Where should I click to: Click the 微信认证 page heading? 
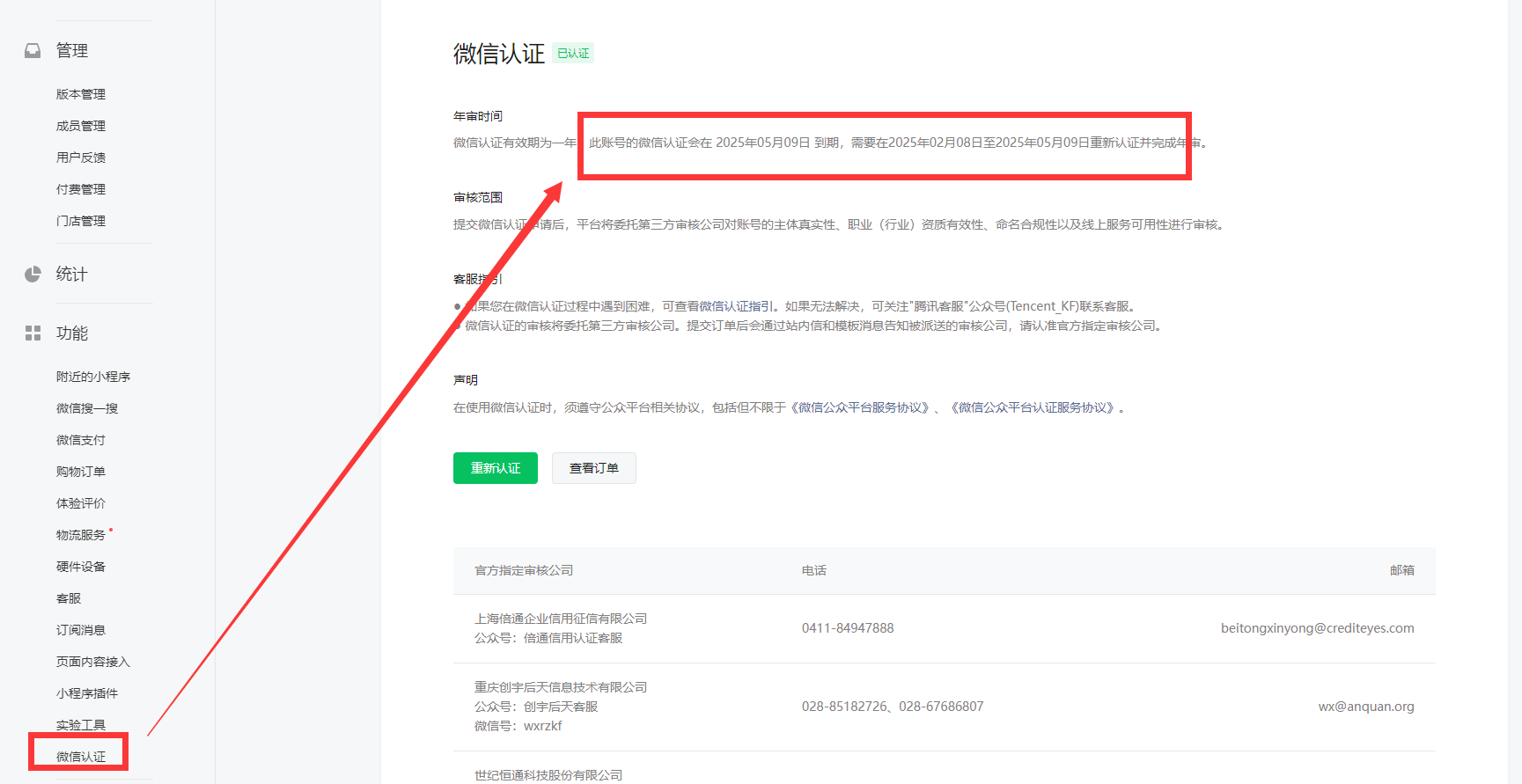[499, 54]
